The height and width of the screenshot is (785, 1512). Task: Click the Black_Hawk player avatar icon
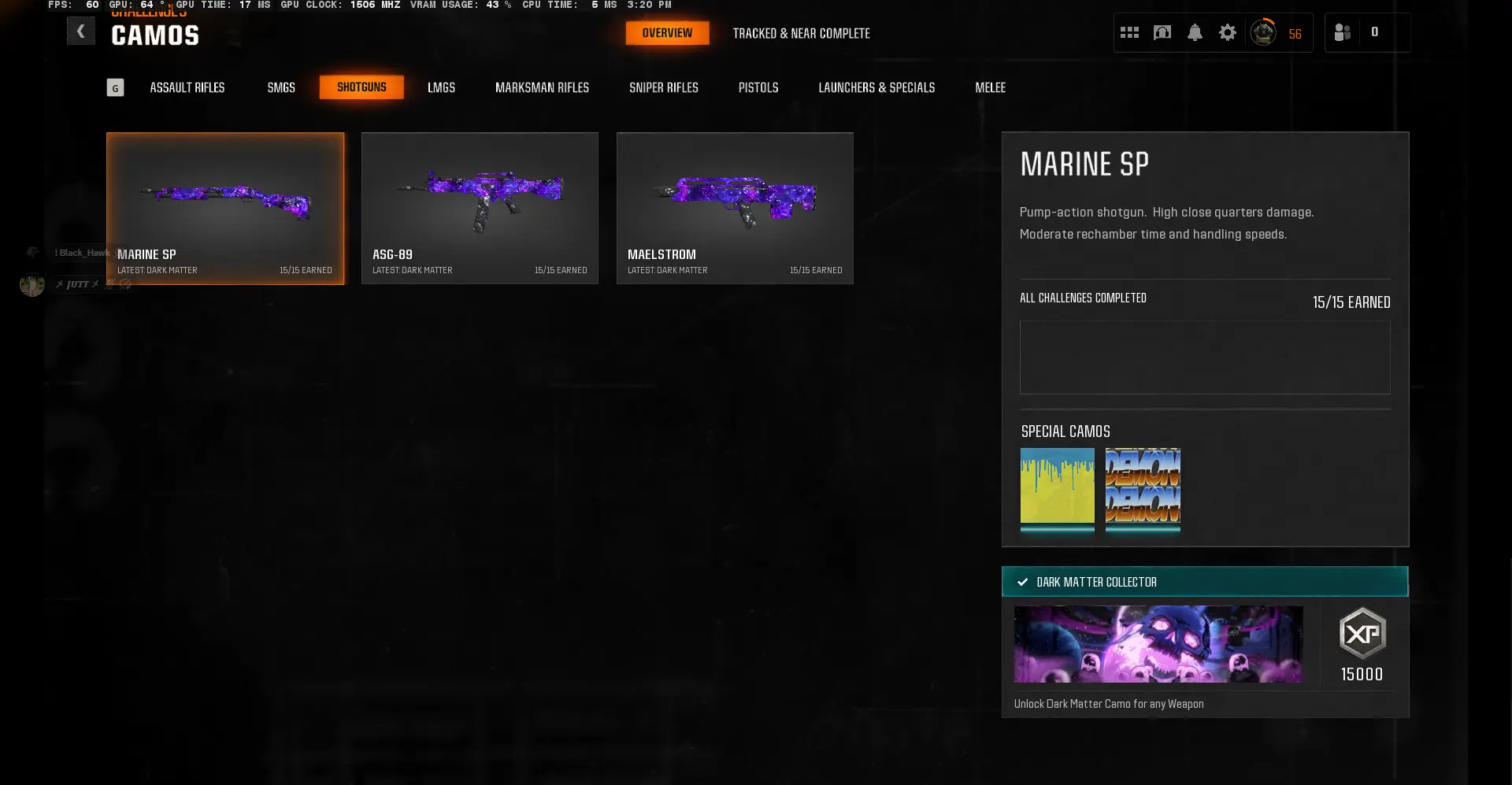click(32, 252)
